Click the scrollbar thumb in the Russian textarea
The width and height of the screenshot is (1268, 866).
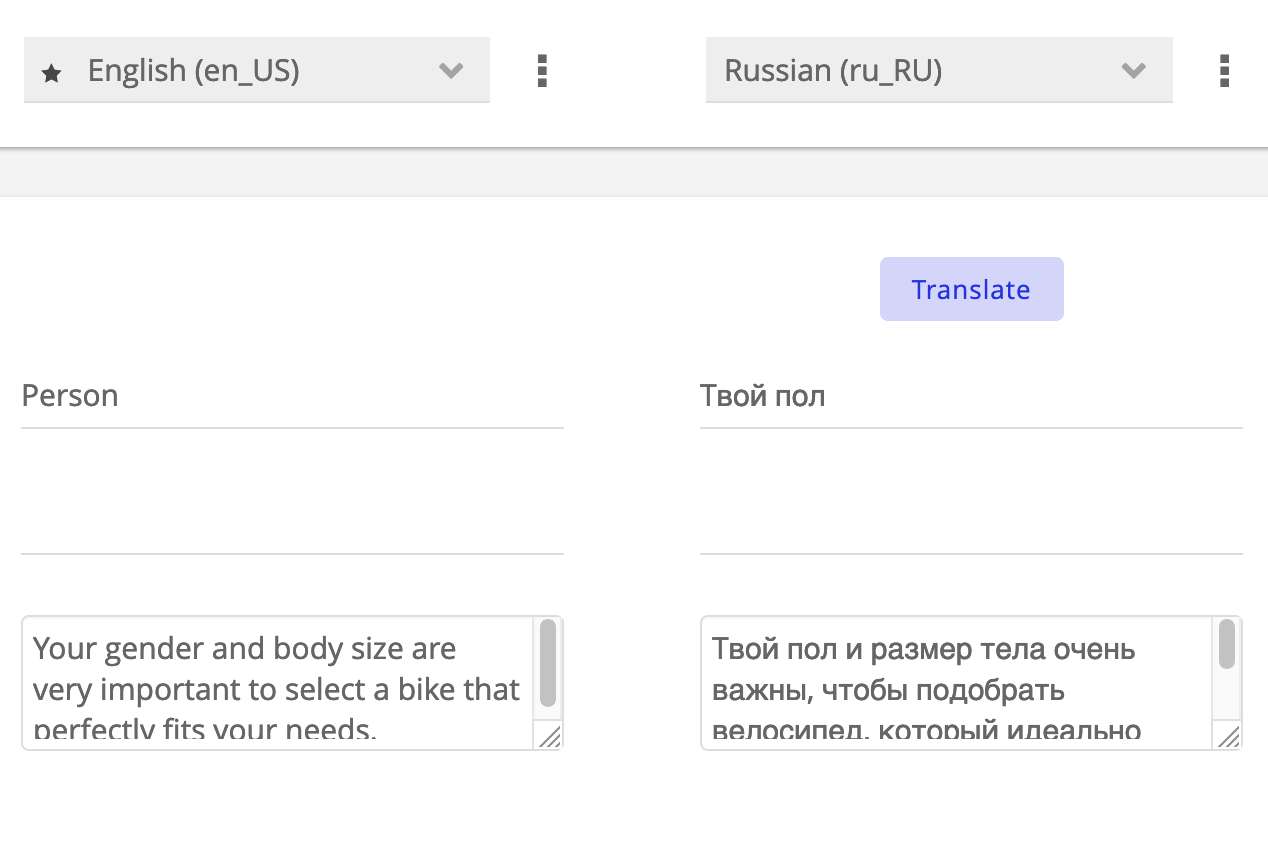1227,644
